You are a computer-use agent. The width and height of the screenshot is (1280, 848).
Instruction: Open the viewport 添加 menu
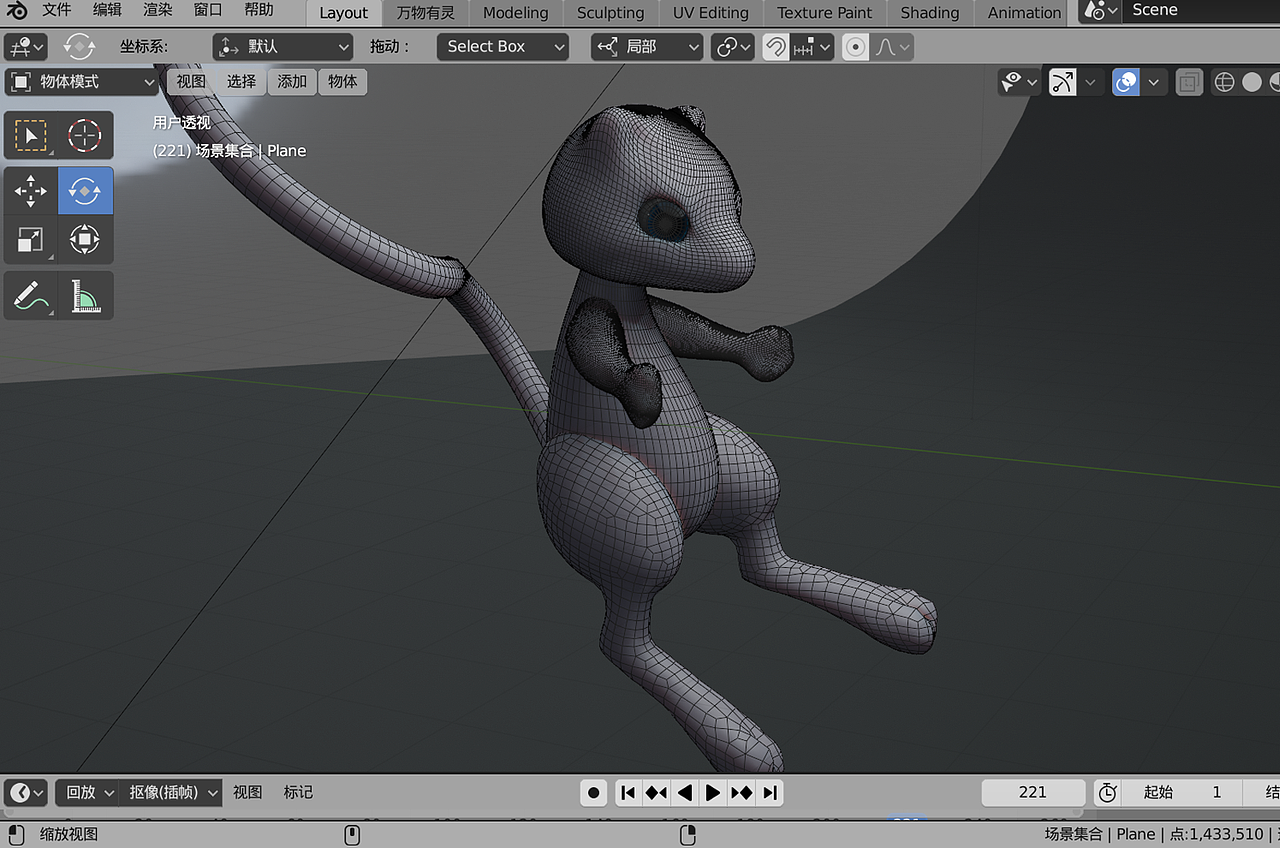pos(292,82)
